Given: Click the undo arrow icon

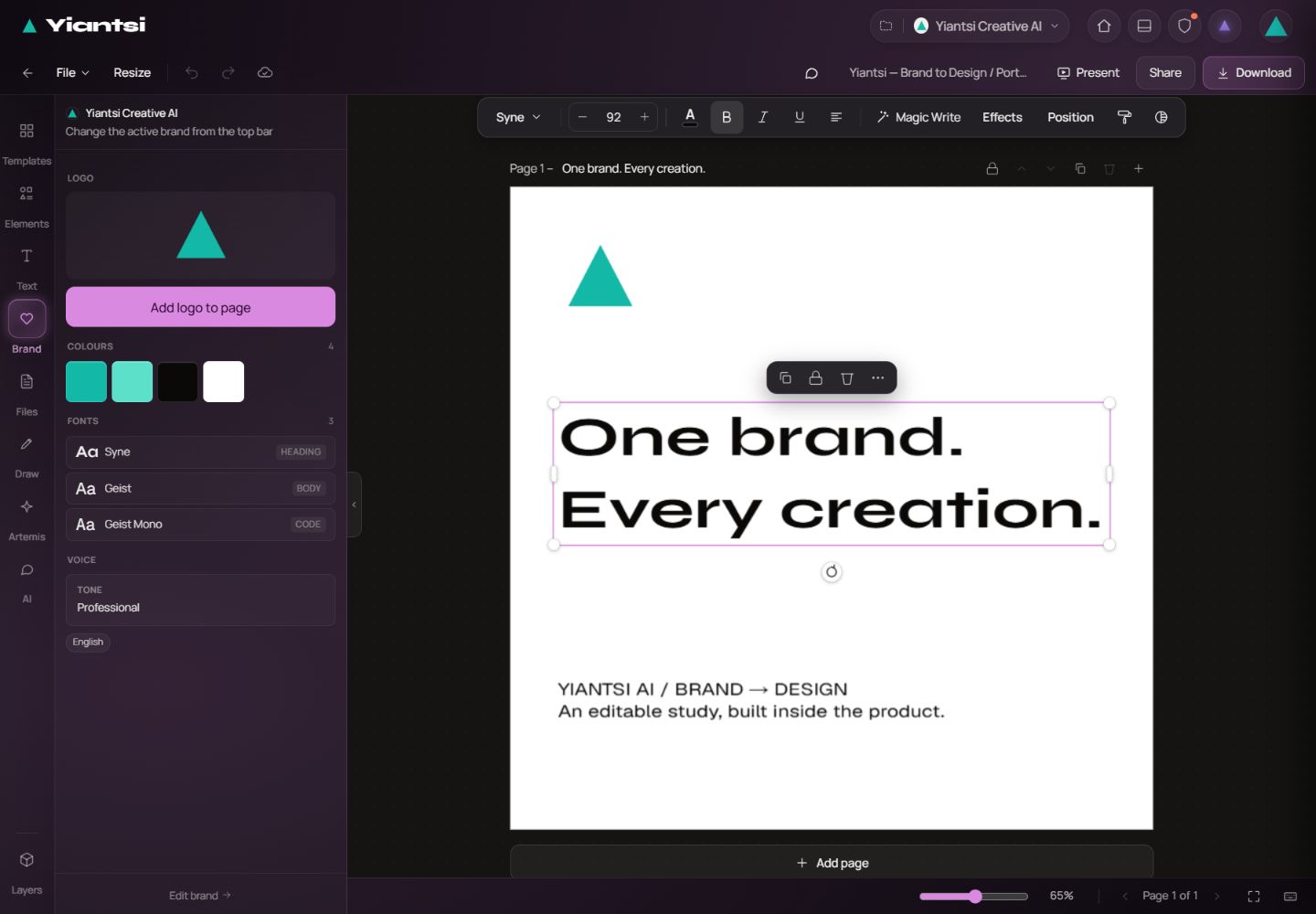Looking at the screenshot, I should coord(191,72).
